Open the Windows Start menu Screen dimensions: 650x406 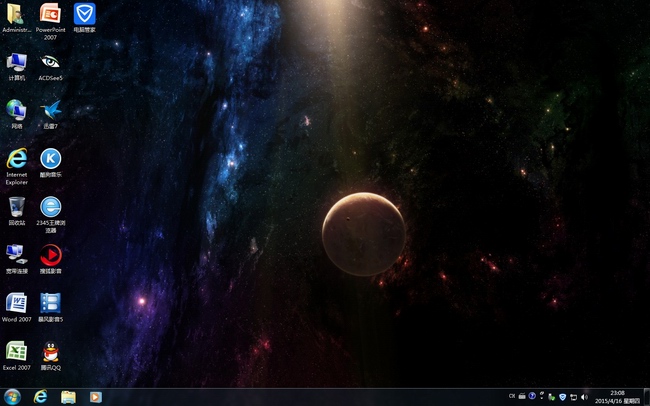(12, 397)
